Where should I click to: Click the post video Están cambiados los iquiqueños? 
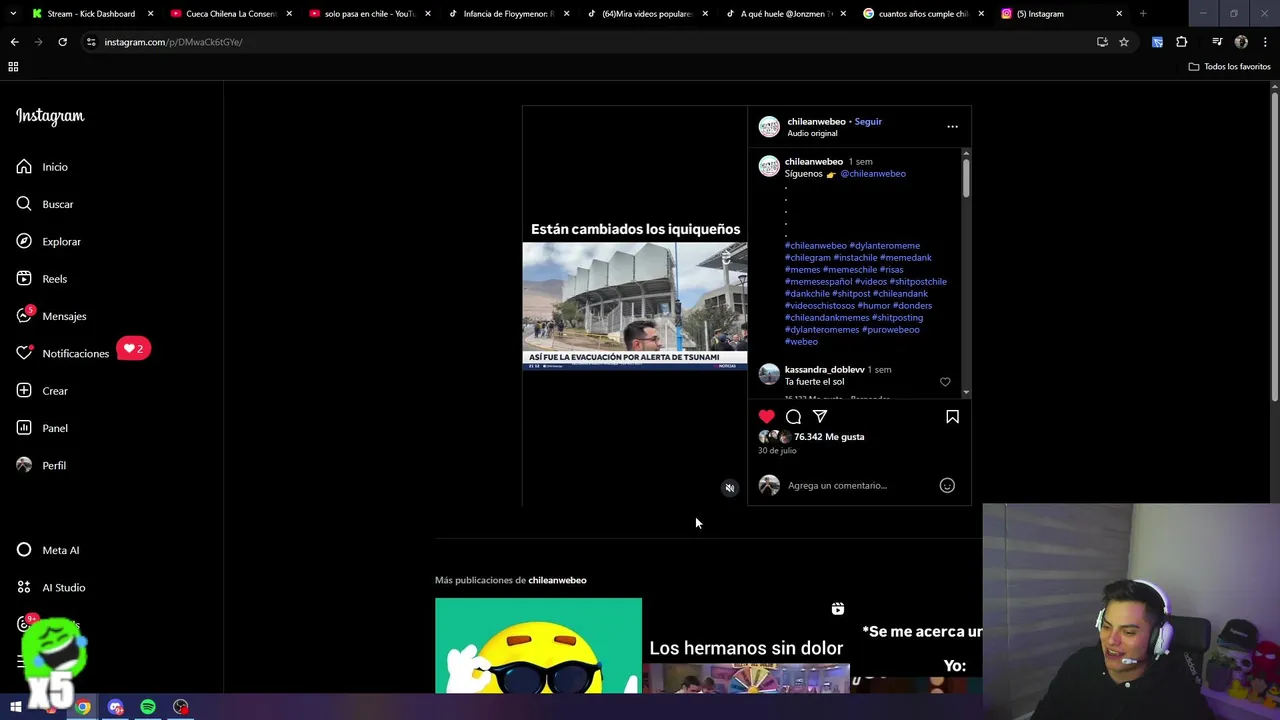pyautogui.click(x=635, y=306)
